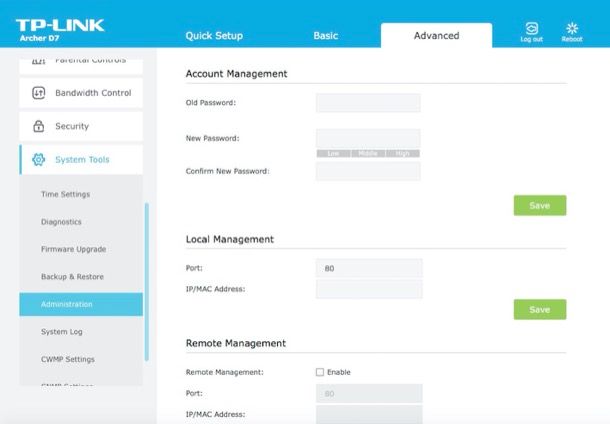The image size is (610, 424).
Task: Open Firmware Upgrade
Action: (74, 249)
